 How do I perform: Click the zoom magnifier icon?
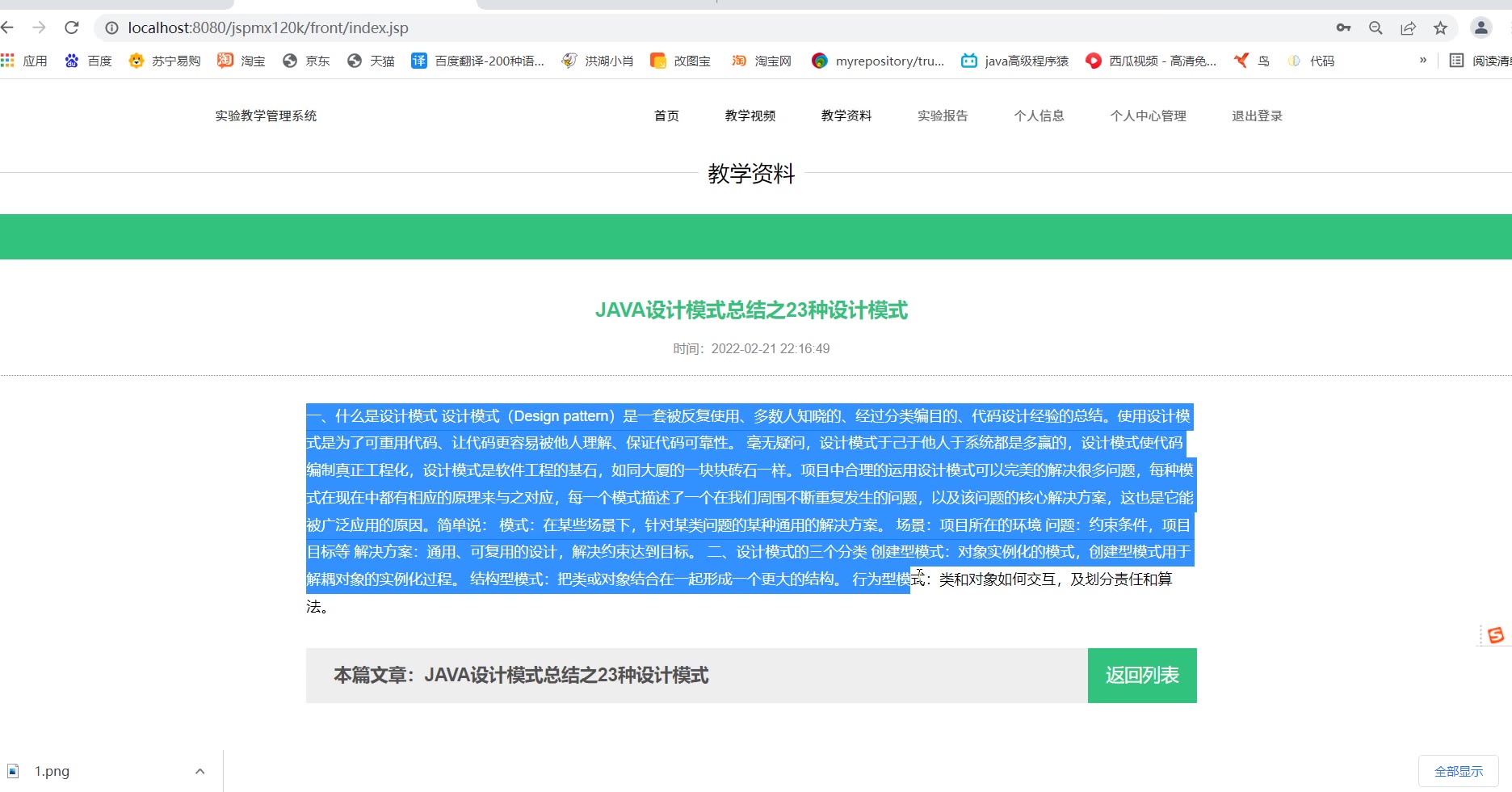(1375, 28)
